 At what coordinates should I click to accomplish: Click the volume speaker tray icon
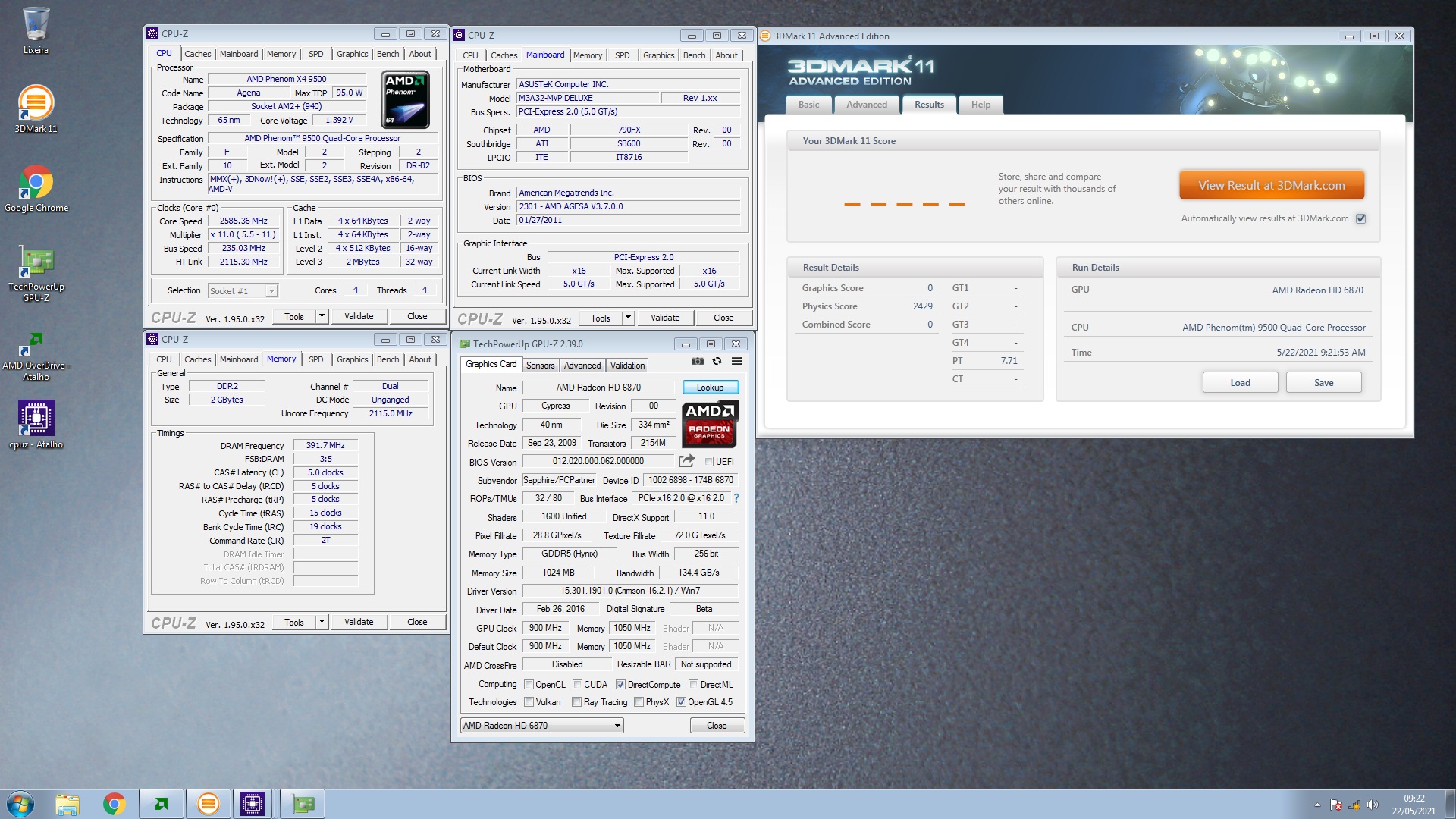pyautogui.click(x=1372, y=805)
